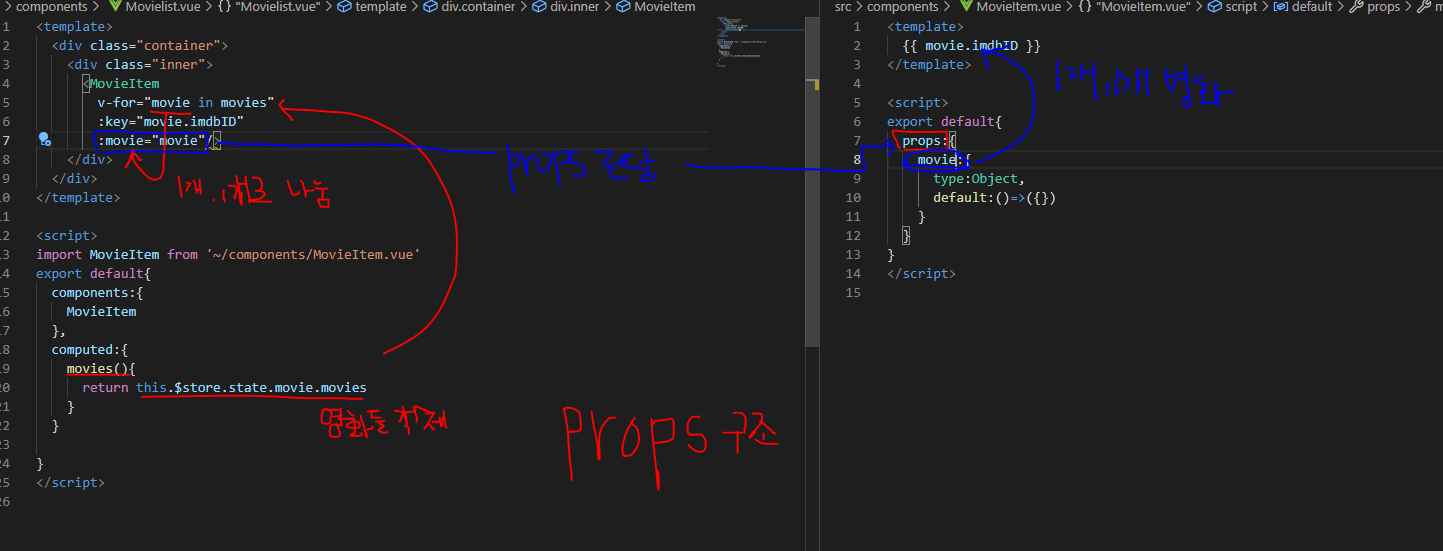Click export default{ in the MovieItem.vue editor
Viewport: 1443px width, 551px height.
(945, 121)
